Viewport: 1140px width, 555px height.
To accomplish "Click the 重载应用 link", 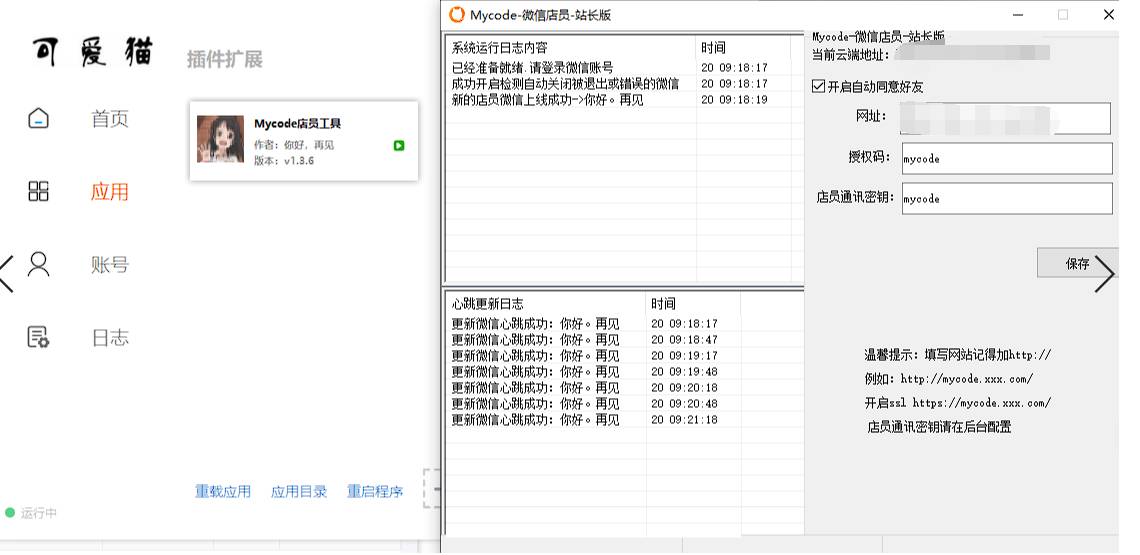I will 223,492.
